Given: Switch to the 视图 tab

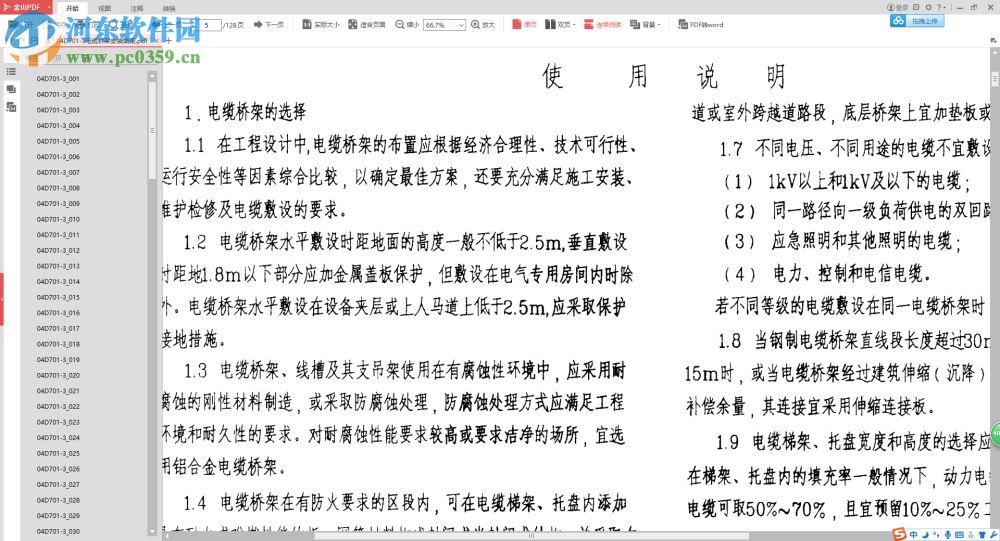Looking at the screenshot, I should tap(104, 8).
